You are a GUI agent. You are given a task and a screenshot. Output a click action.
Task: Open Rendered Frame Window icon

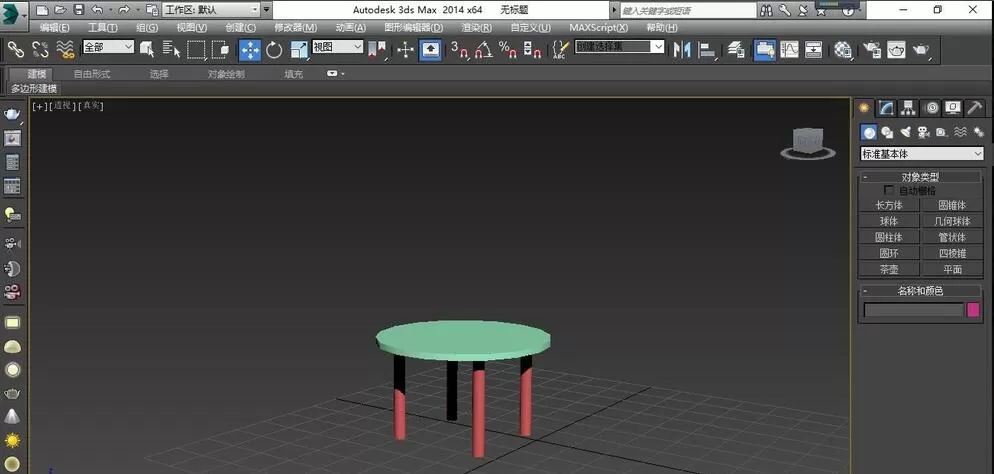tap(896, 49)
